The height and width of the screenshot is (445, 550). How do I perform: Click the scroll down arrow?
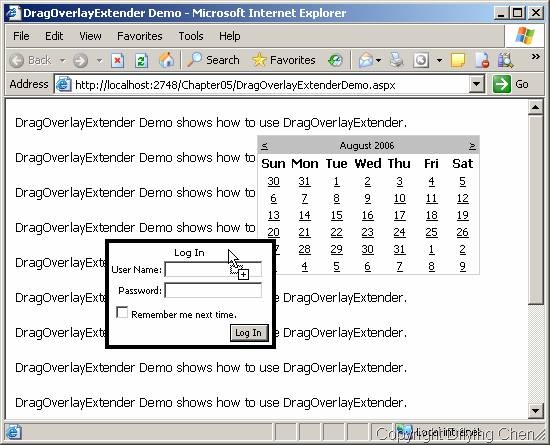[536, 411]
